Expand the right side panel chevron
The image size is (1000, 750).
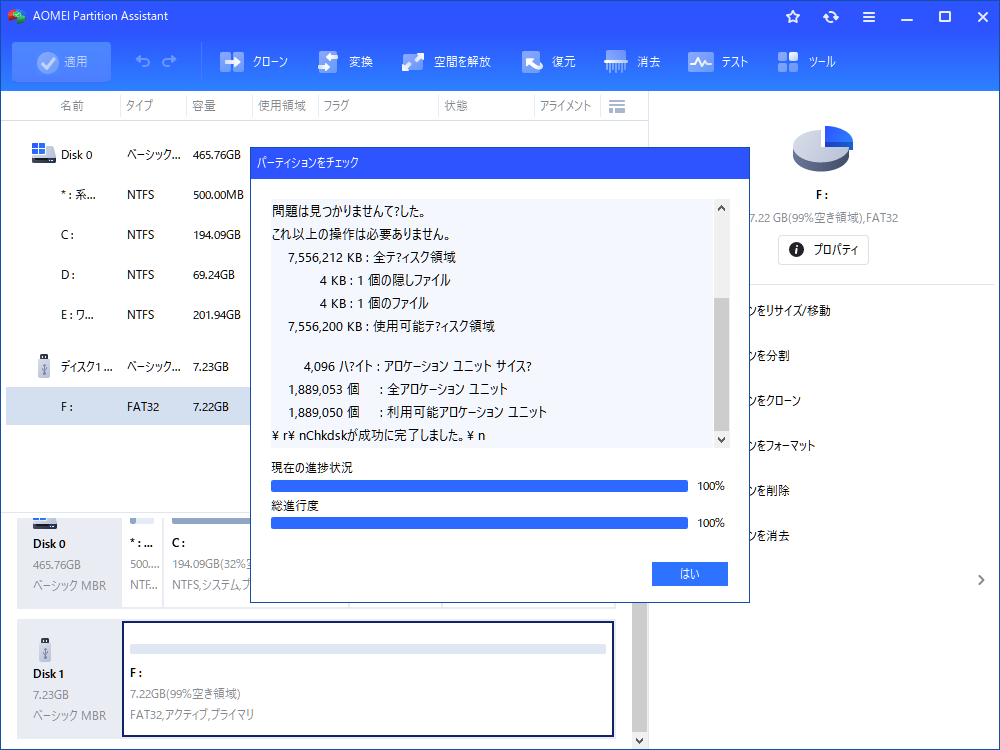click(979, 579)
